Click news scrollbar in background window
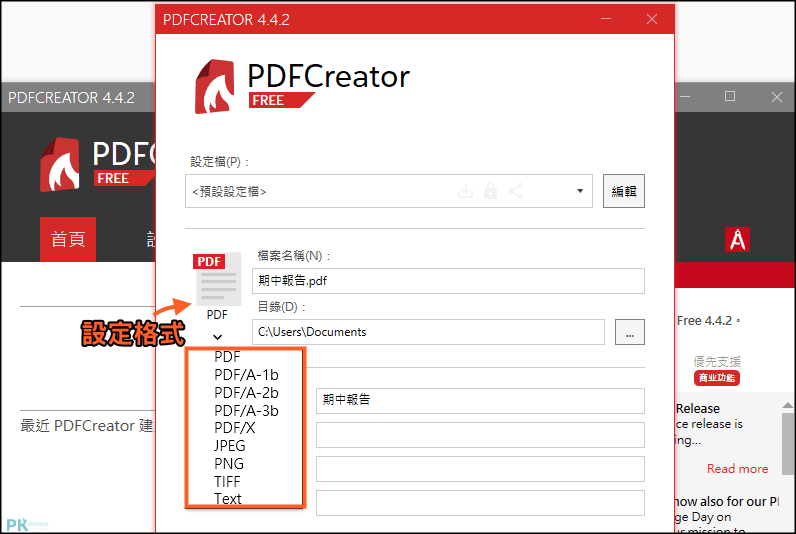 point(788,443)
